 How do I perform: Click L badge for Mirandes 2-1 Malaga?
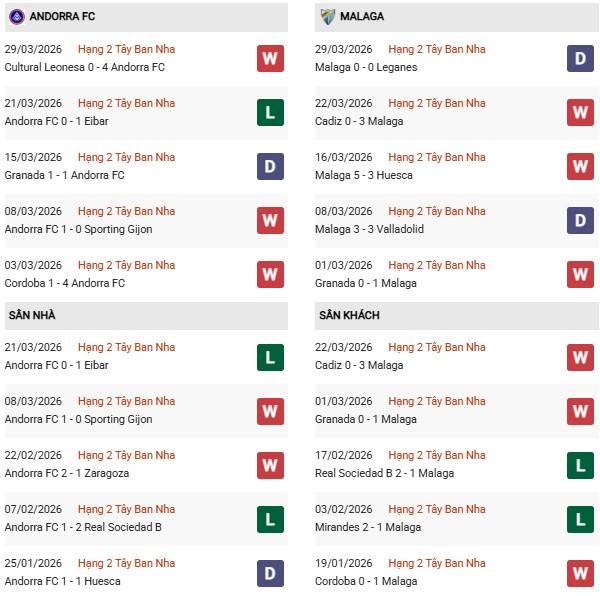581,518
